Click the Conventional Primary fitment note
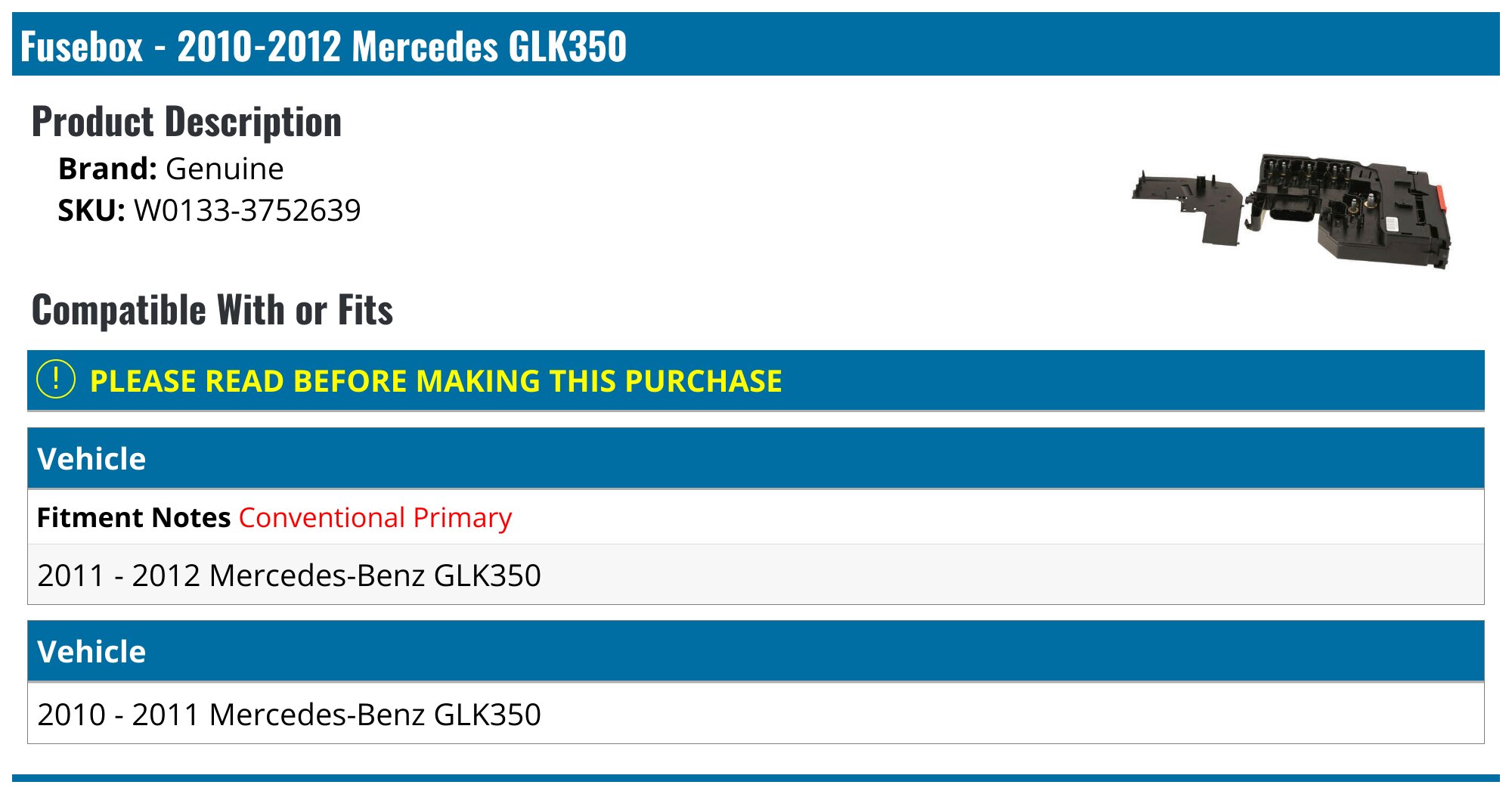This screenshot has height=794, width=1512. point(375,518)
